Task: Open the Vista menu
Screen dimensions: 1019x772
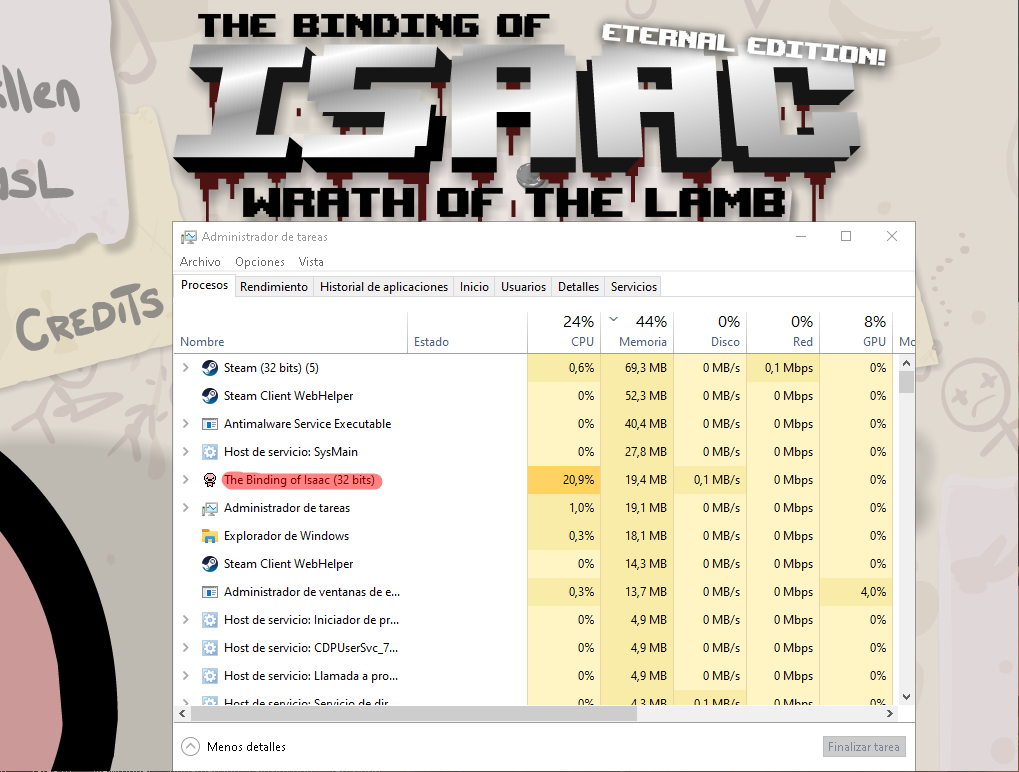Action: (x=311, y=262)
